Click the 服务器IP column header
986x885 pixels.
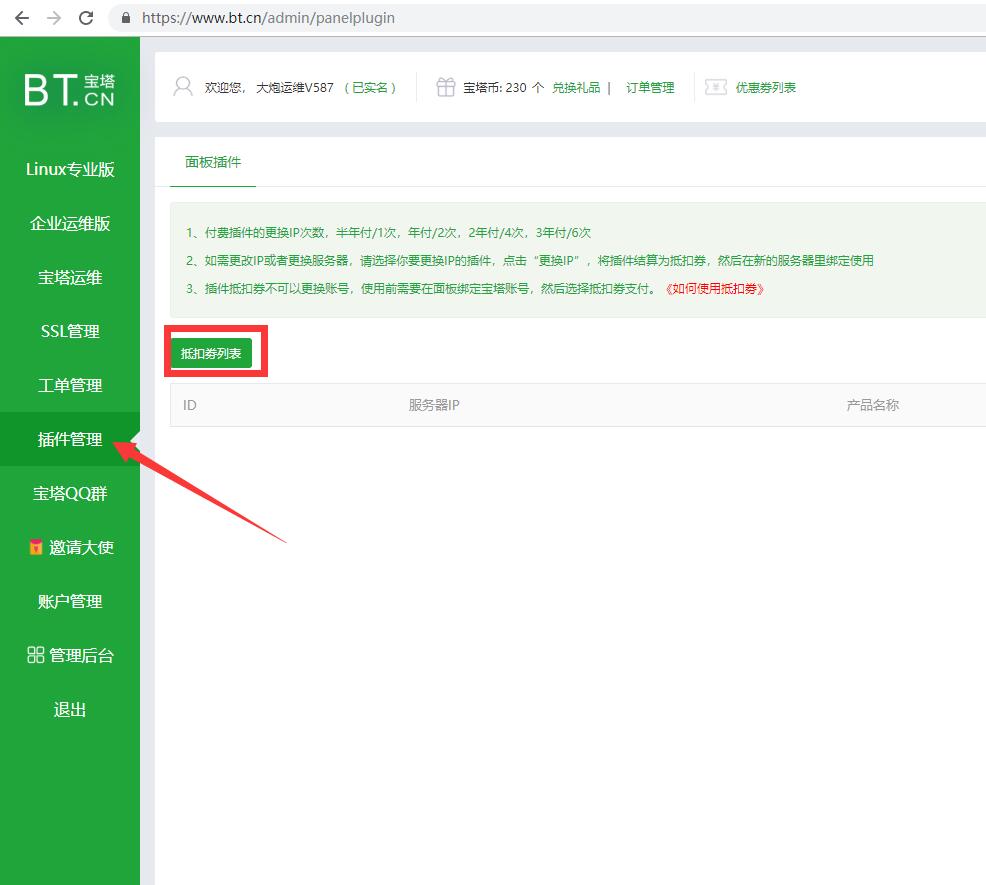(x=434, y=405)
